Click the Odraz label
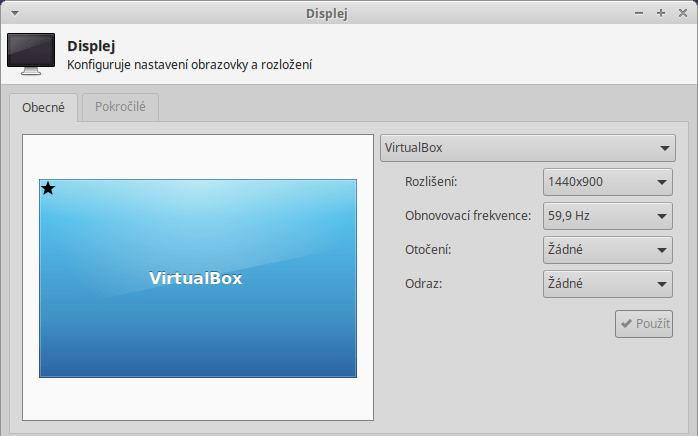 [x=423, y=284]
